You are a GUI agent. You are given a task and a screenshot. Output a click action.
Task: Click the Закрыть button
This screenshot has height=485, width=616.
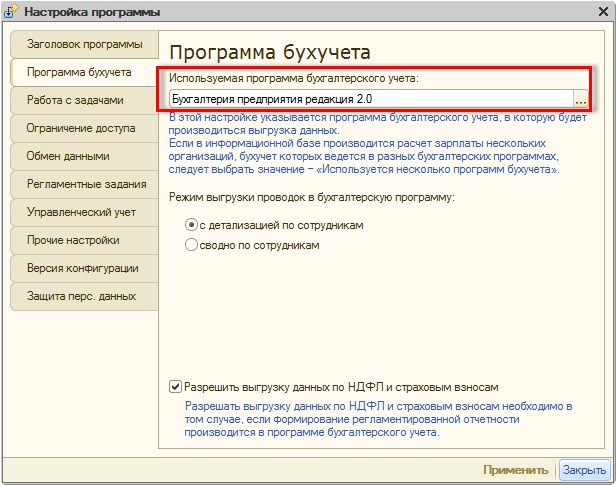pos(584,470)
